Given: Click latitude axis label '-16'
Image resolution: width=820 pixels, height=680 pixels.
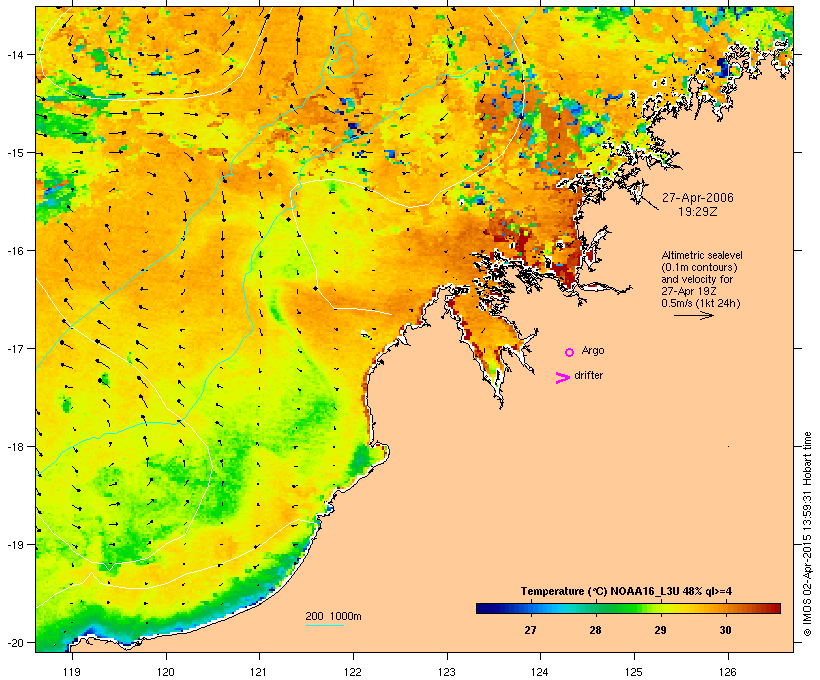Looking at the screenshot, I should (x=14, y=251).
